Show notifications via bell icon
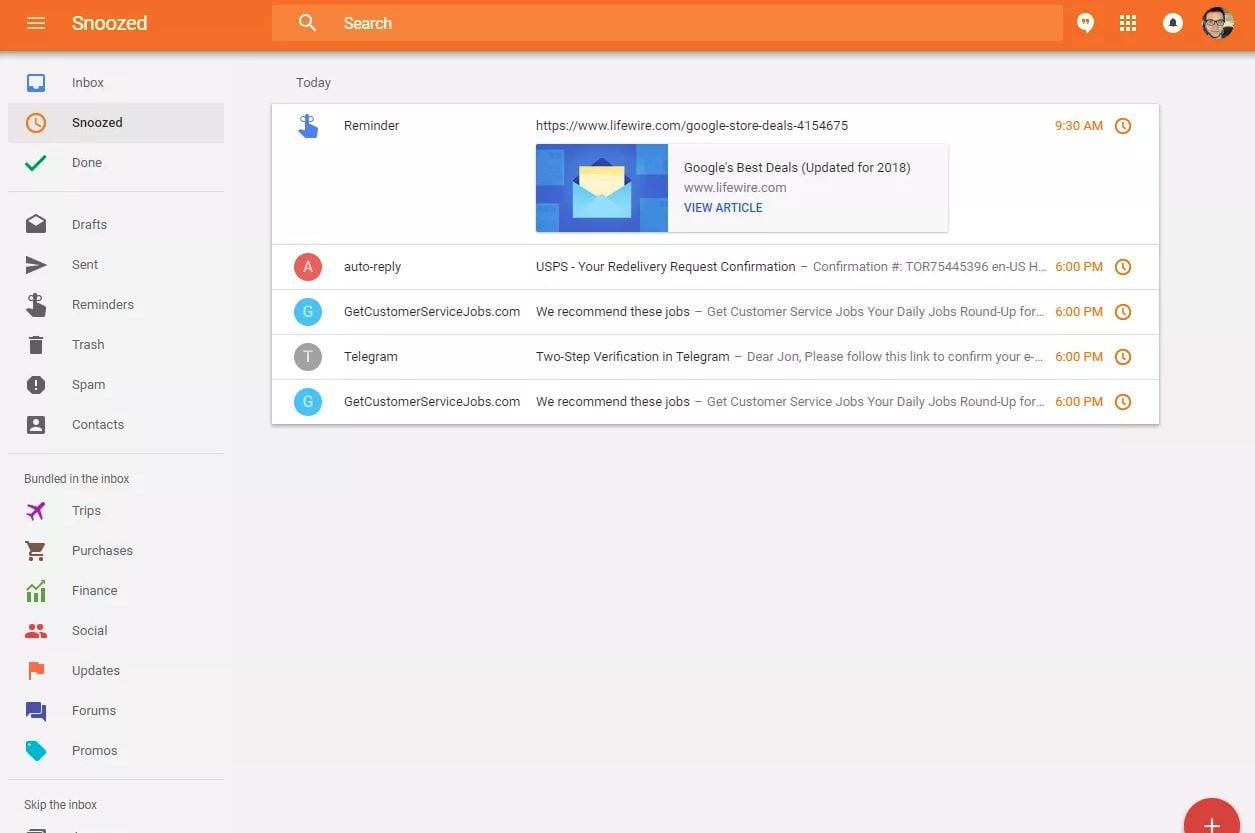This screenshot has width=1255, height=833. 1173,23
